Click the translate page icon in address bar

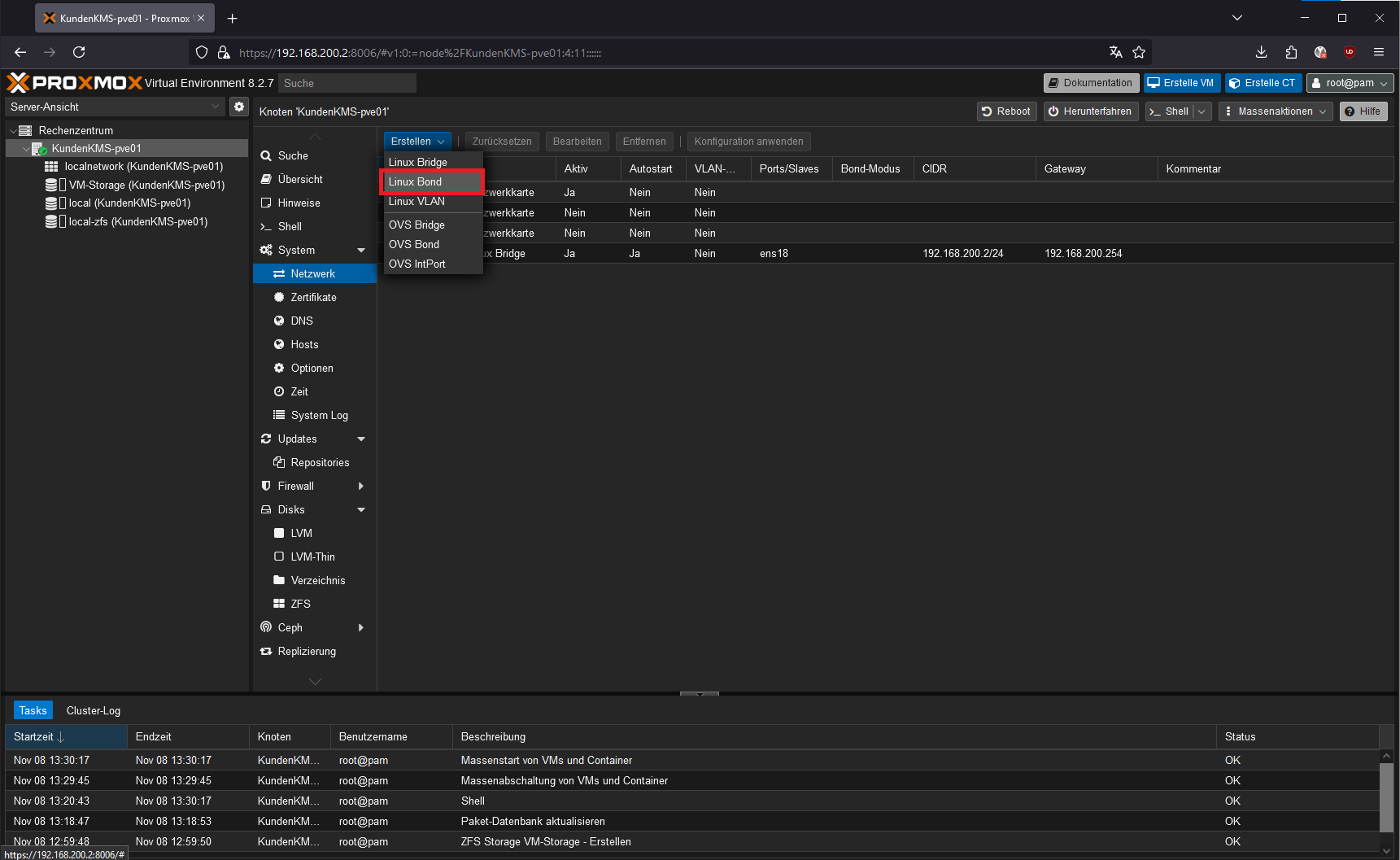(1115, 52)
